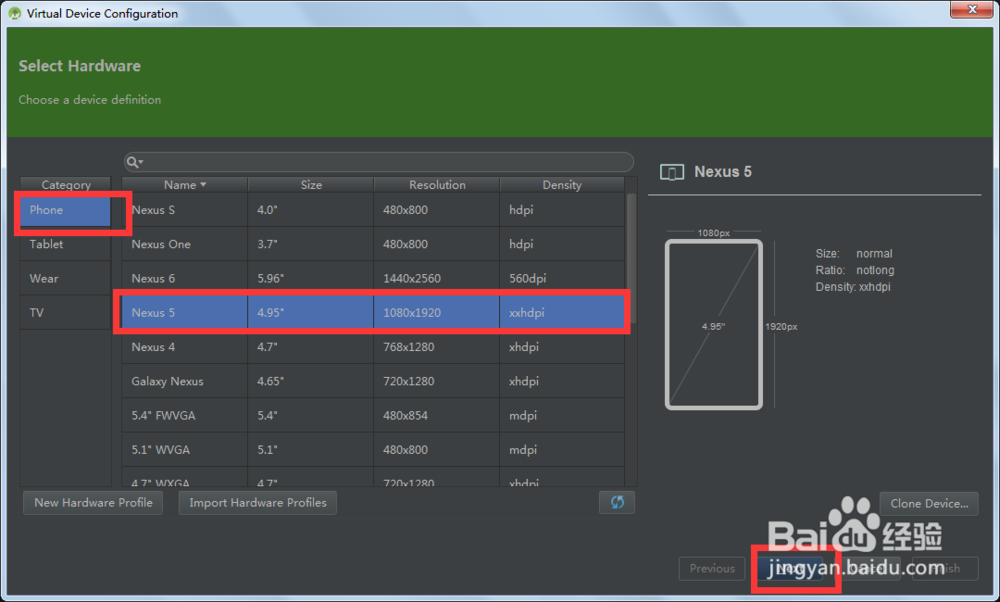1000x602 pixels.
Task: Click the refresh device list icon
Action: [617, 503]
